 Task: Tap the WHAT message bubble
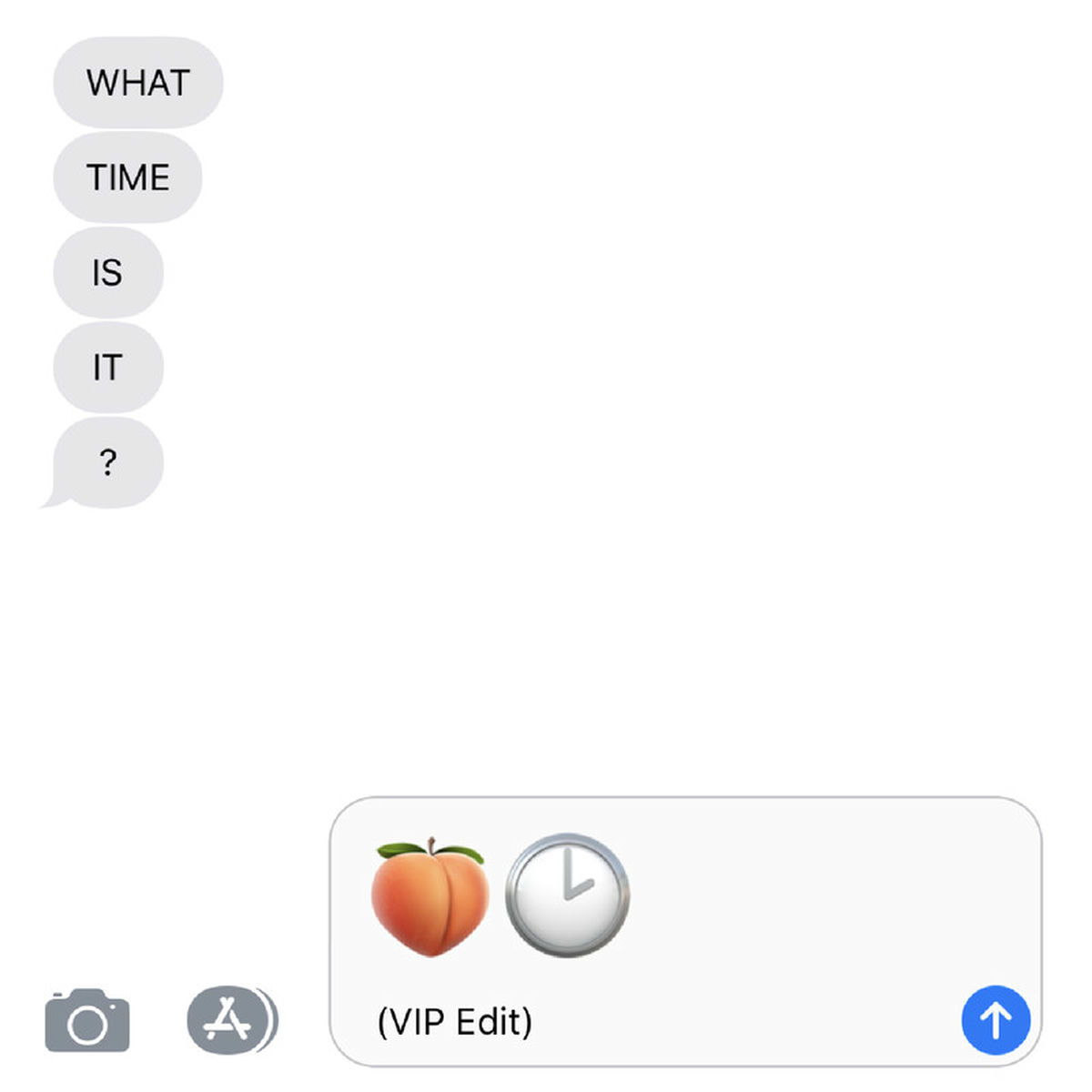[138, 83]
